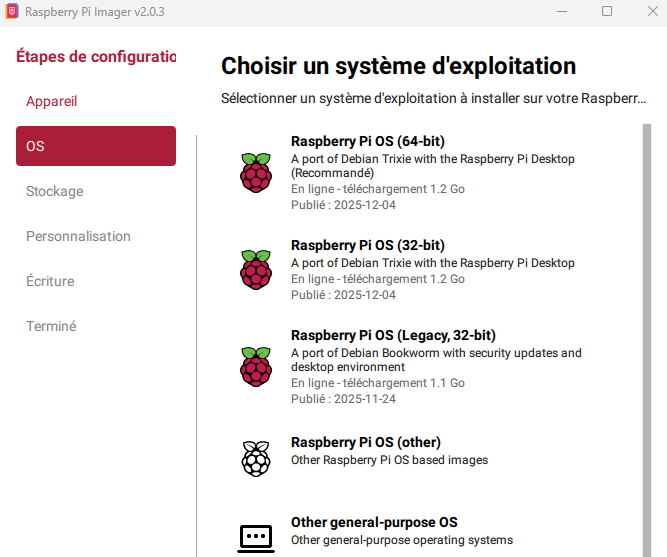
Task: Maximize the Raspberry Pi Imager window
Action: click(x=607, y=11)
